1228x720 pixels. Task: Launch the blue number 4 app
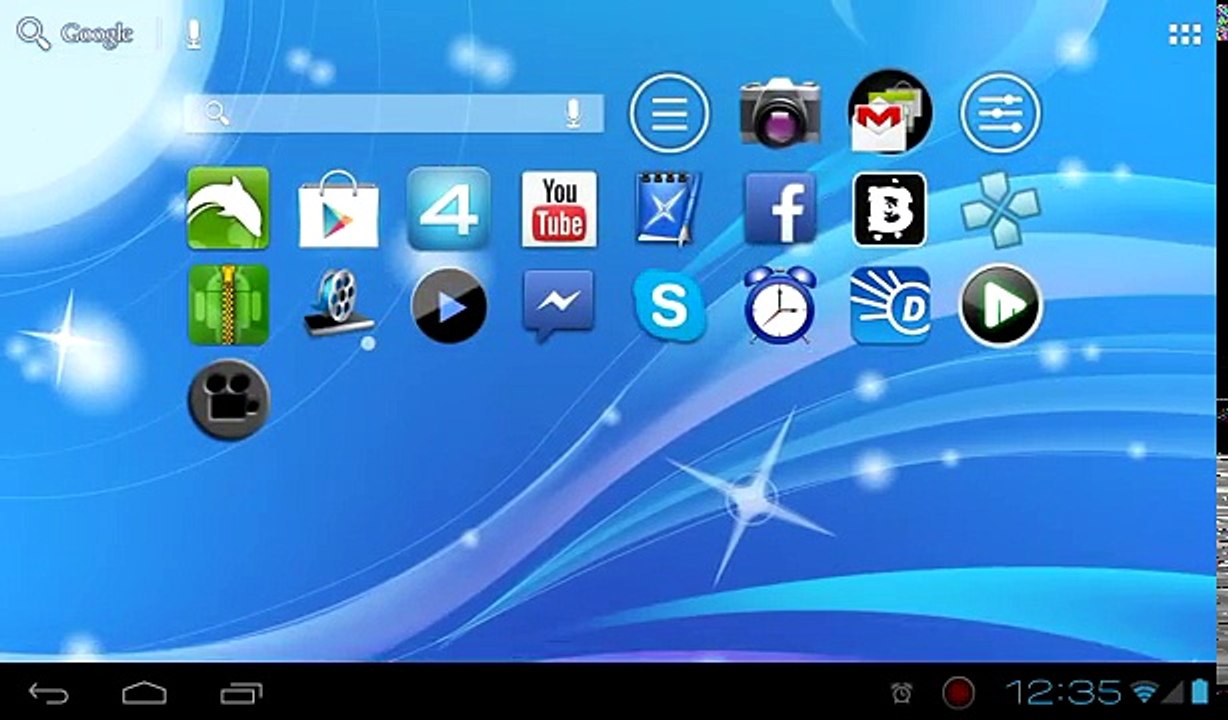coord(449,208)
